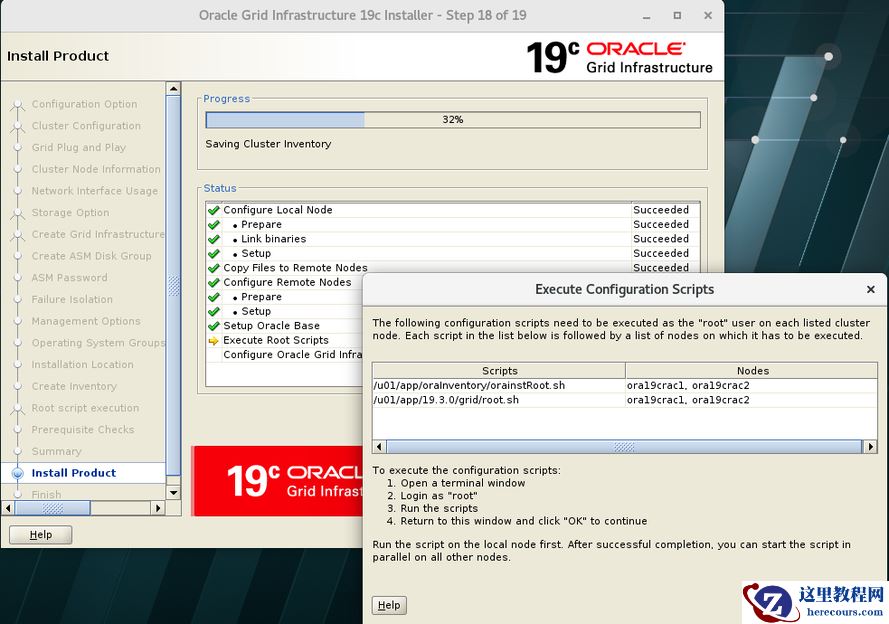Click the Nodes column header
The width and height of the screenshot is (889, 624).
[x=752, y=371]
